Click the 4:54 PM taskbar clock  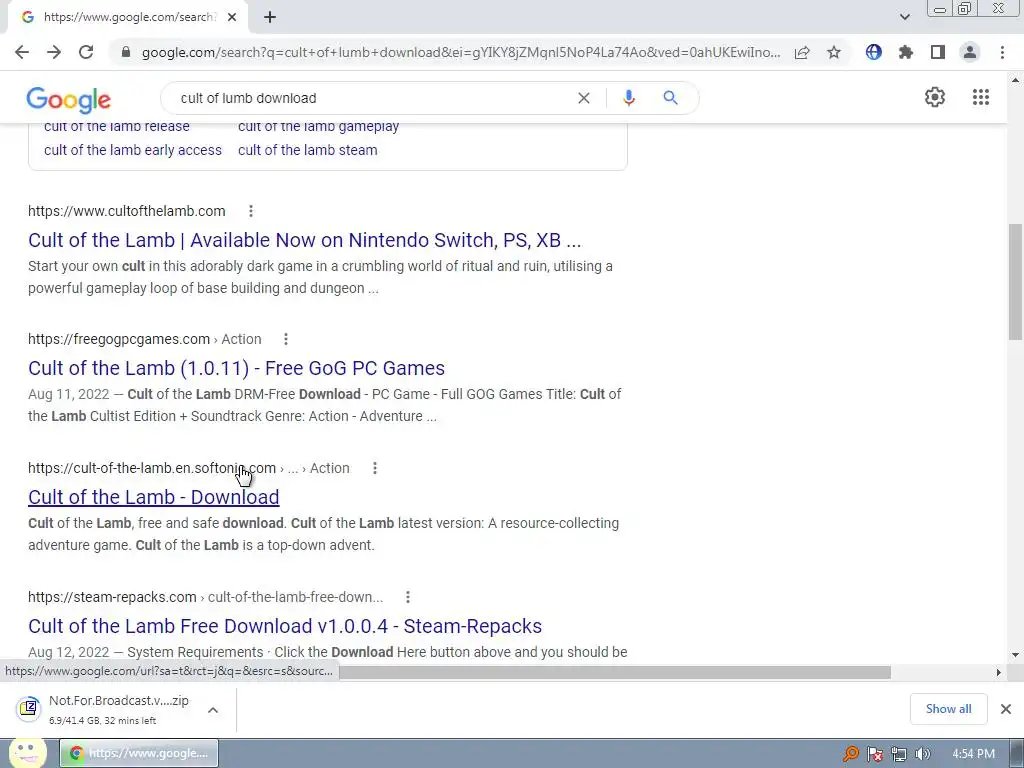(x=973, y=754)
